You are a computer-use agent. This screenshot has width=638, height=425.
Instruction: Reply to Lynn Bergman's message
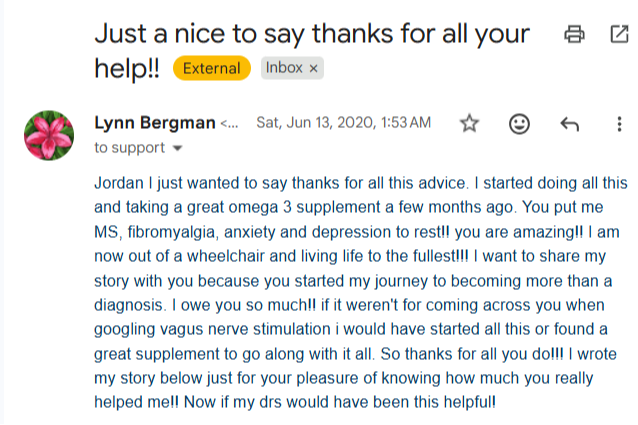point(569,123)
